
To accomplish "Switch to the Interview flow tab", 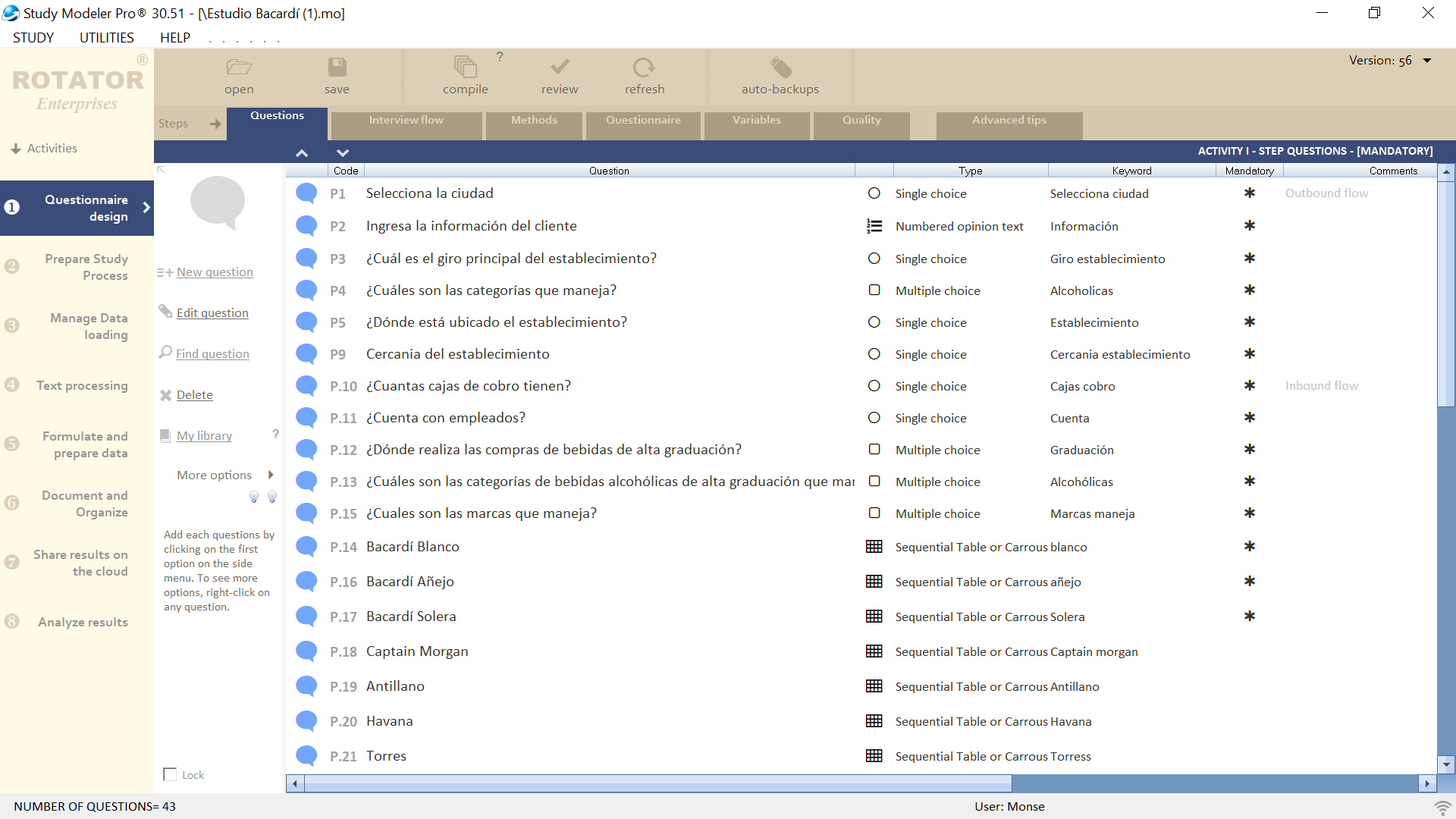I will click(x=406, y=125).
